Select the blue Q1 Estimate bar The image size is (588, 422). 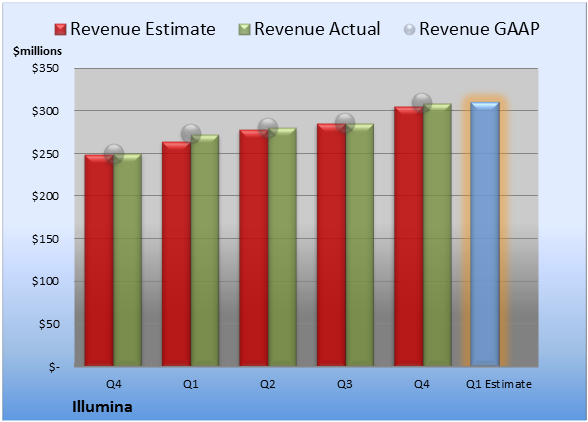485,234
